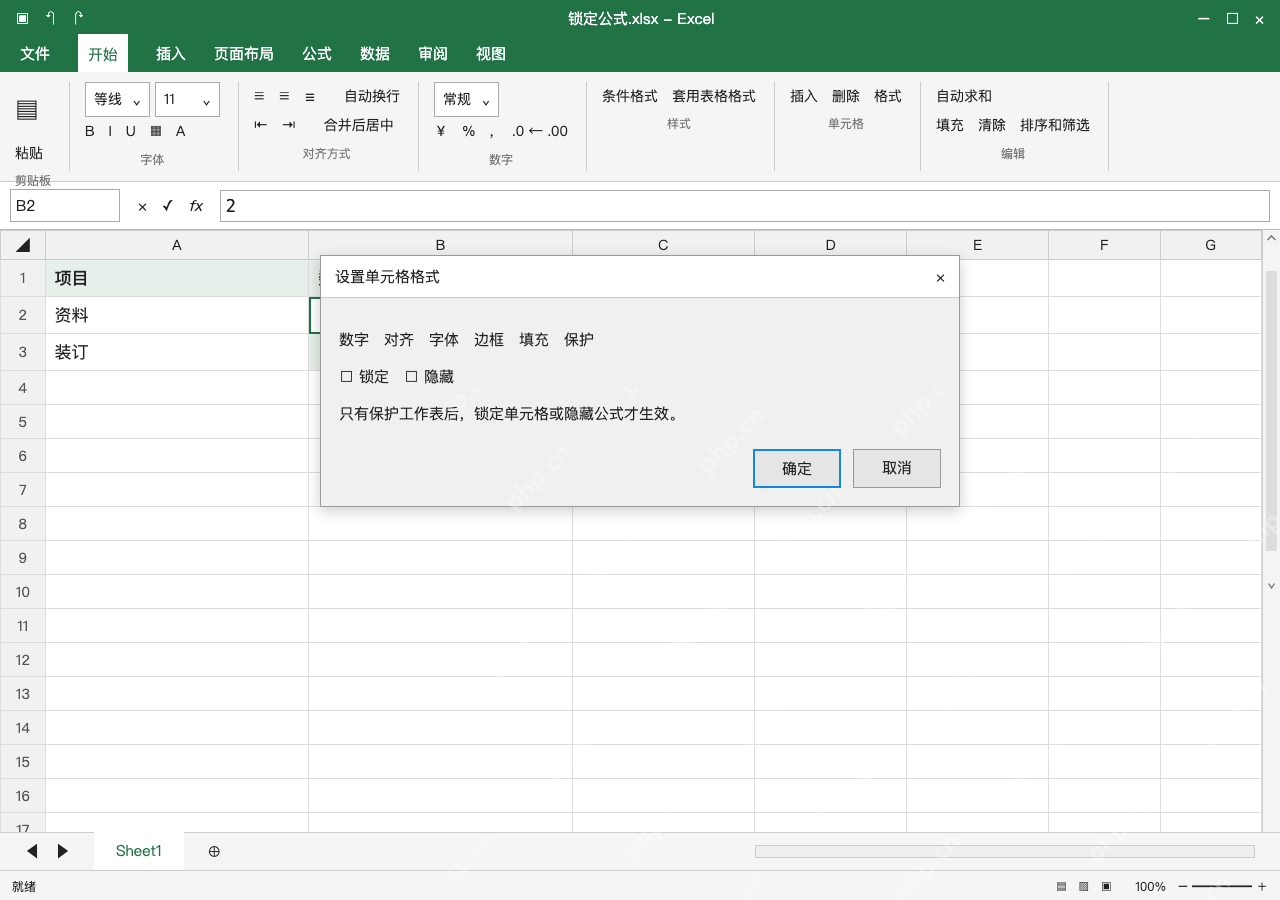Click 条件格式 in the ribbon
Screen dimensions: 1280x900
point(630,96)
